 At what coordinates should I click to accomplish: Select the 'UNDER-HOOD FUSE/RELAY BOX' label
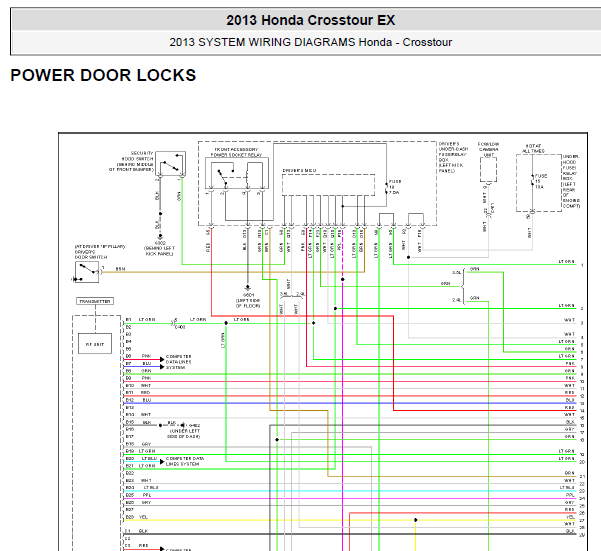571,181
